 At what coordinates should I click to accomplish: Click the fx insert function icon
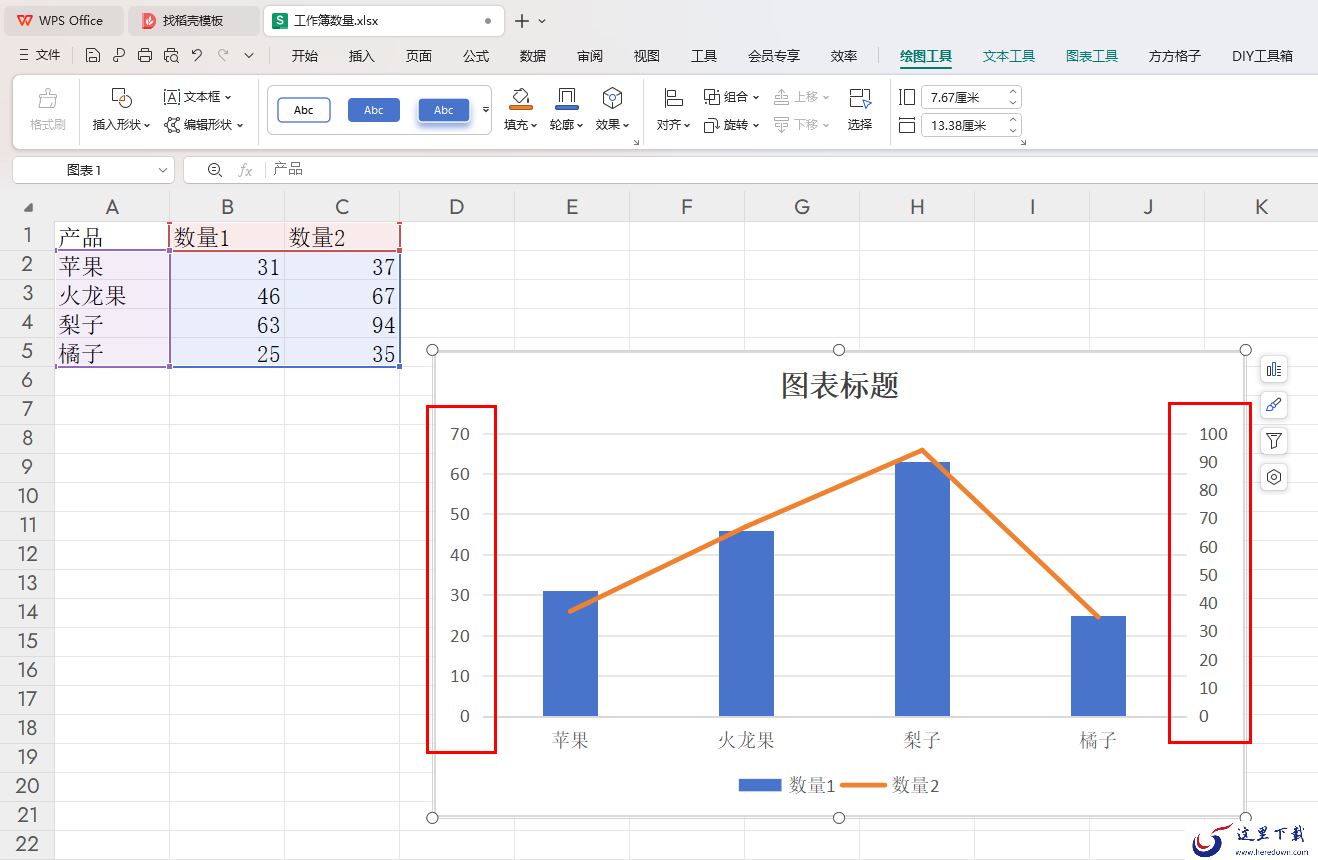pyautogui.click(x=245, y=170)
